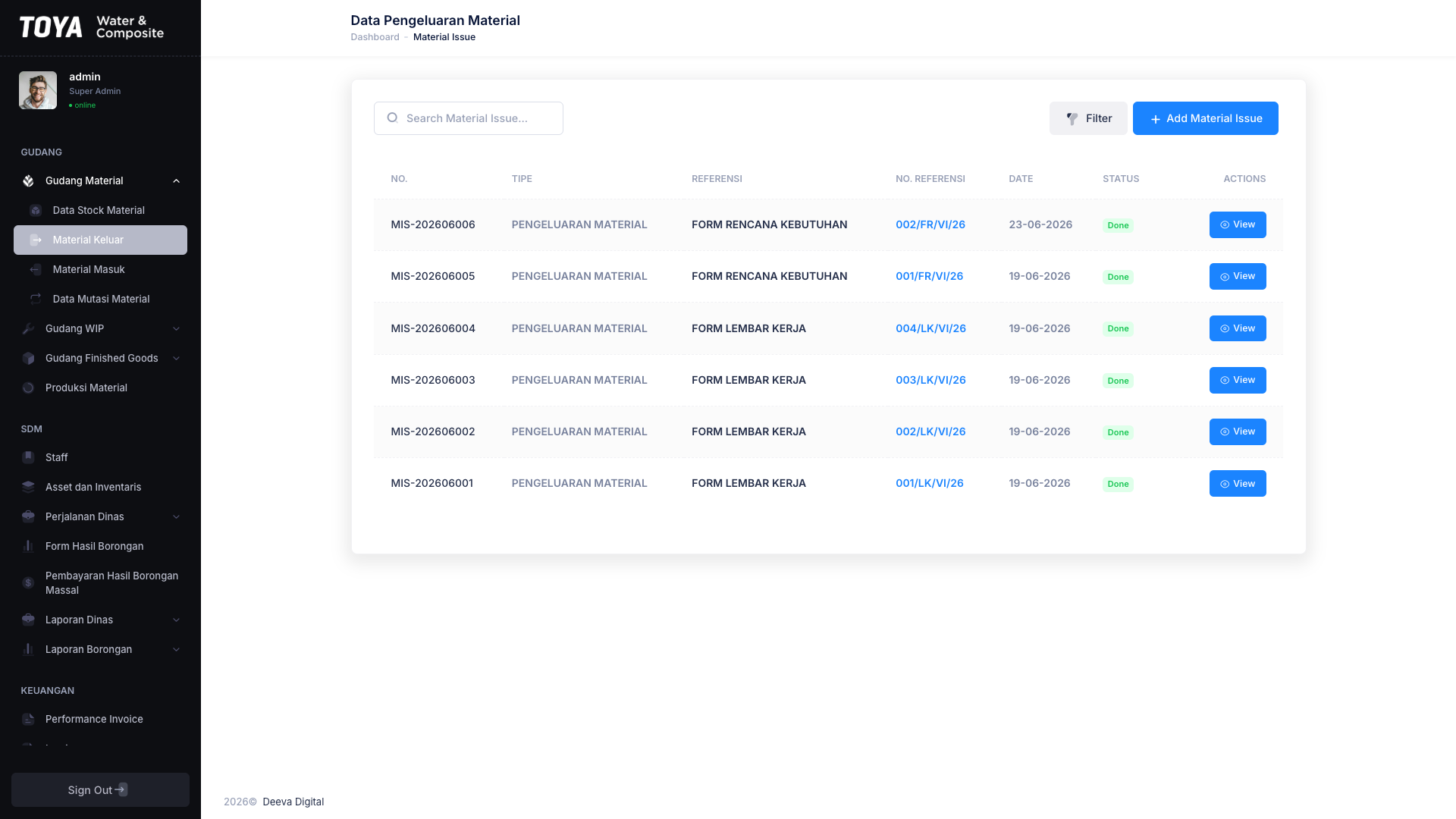Open Material Masuk menu item
The width and height of the screenshot is (1456, 819).
coord(100,270)
